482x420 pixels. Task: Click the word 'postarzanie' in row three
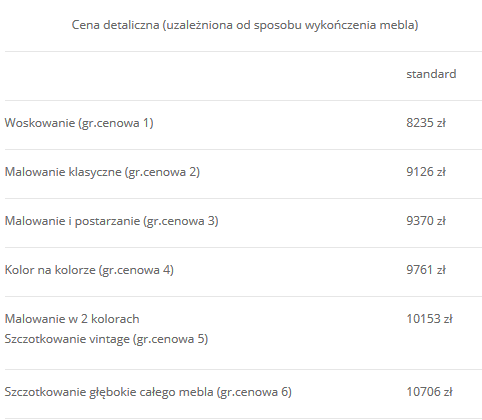(x=107, y=221)
